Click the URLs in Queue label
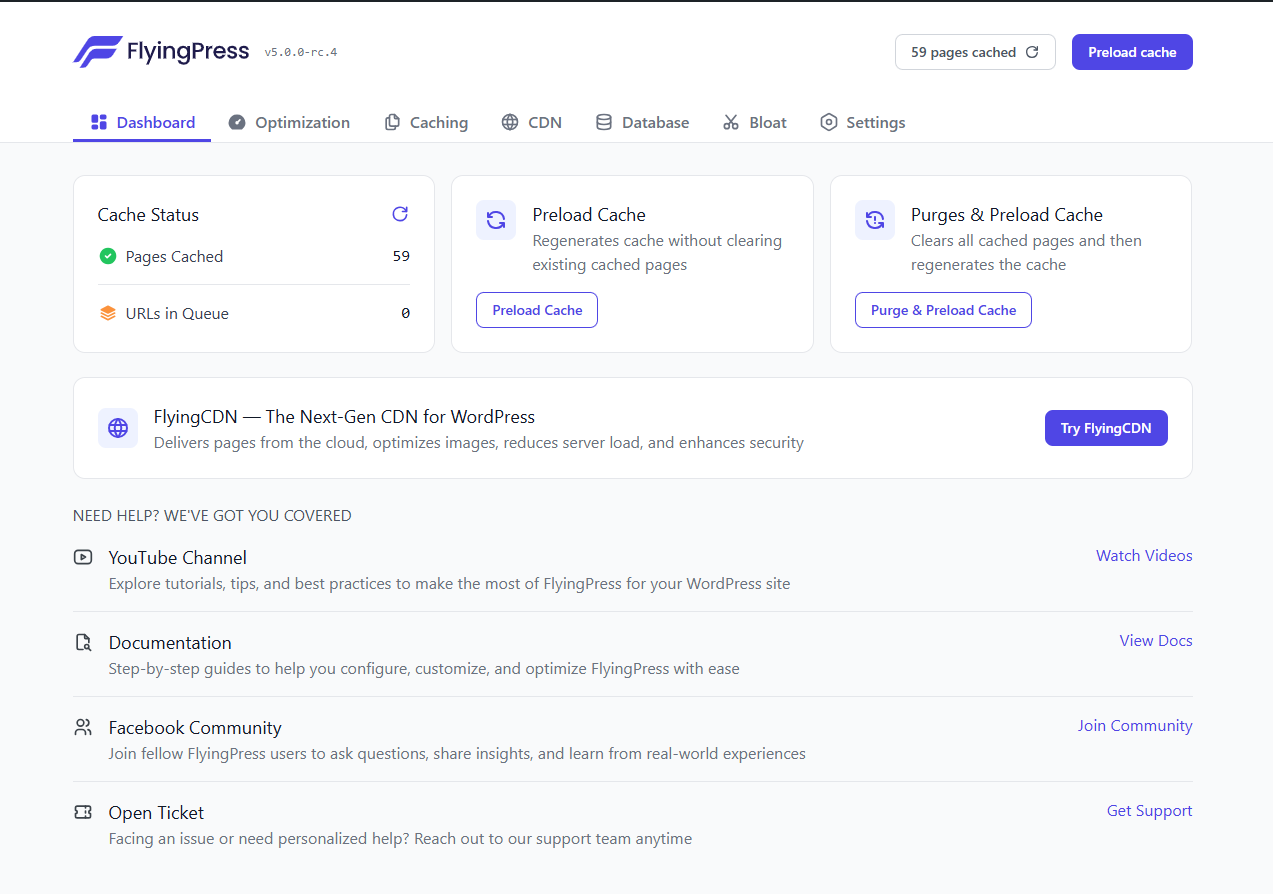 tap(177, 314)
